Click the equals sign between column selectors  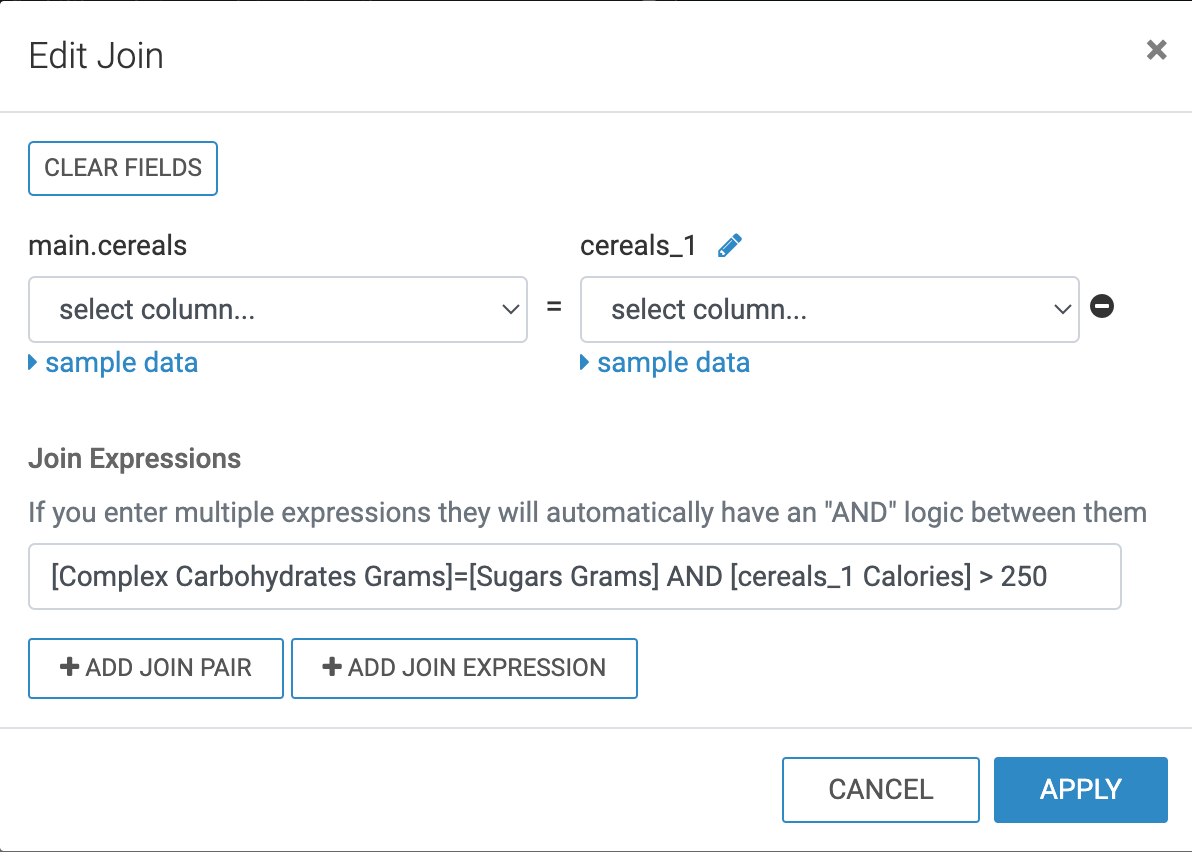tap(554, 308)
